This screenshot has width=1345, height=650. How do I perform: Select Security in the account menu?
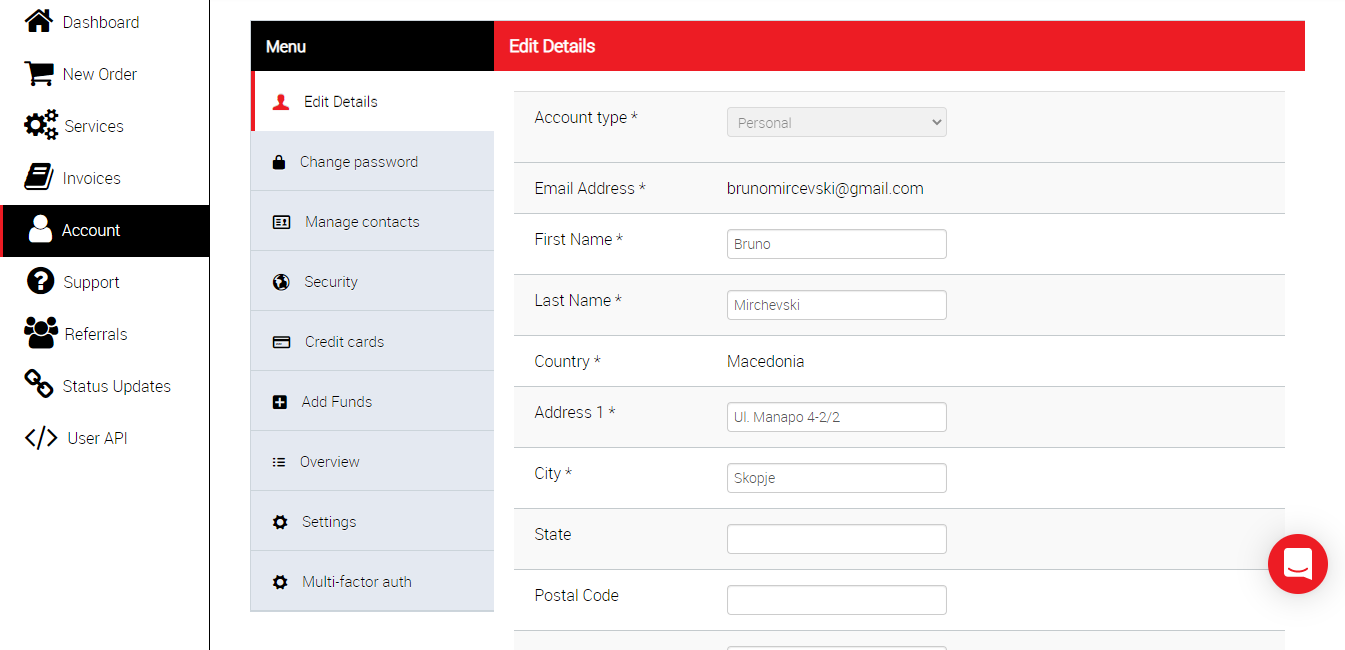tap(330, 282)
